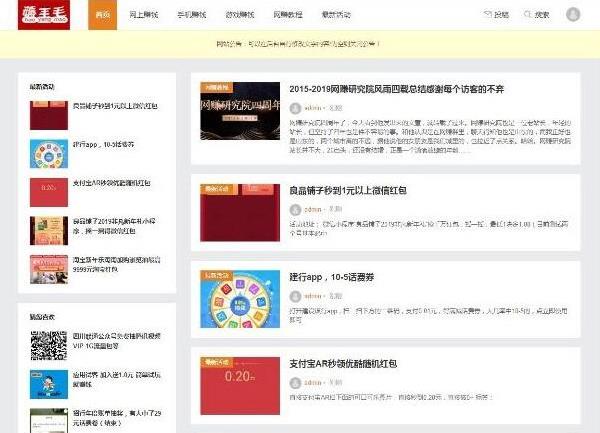This screenshot has width=600, height=433.
Task: Open the 网赚研究院四周年 article thumbnail
Action: click(x=240, y=111)
